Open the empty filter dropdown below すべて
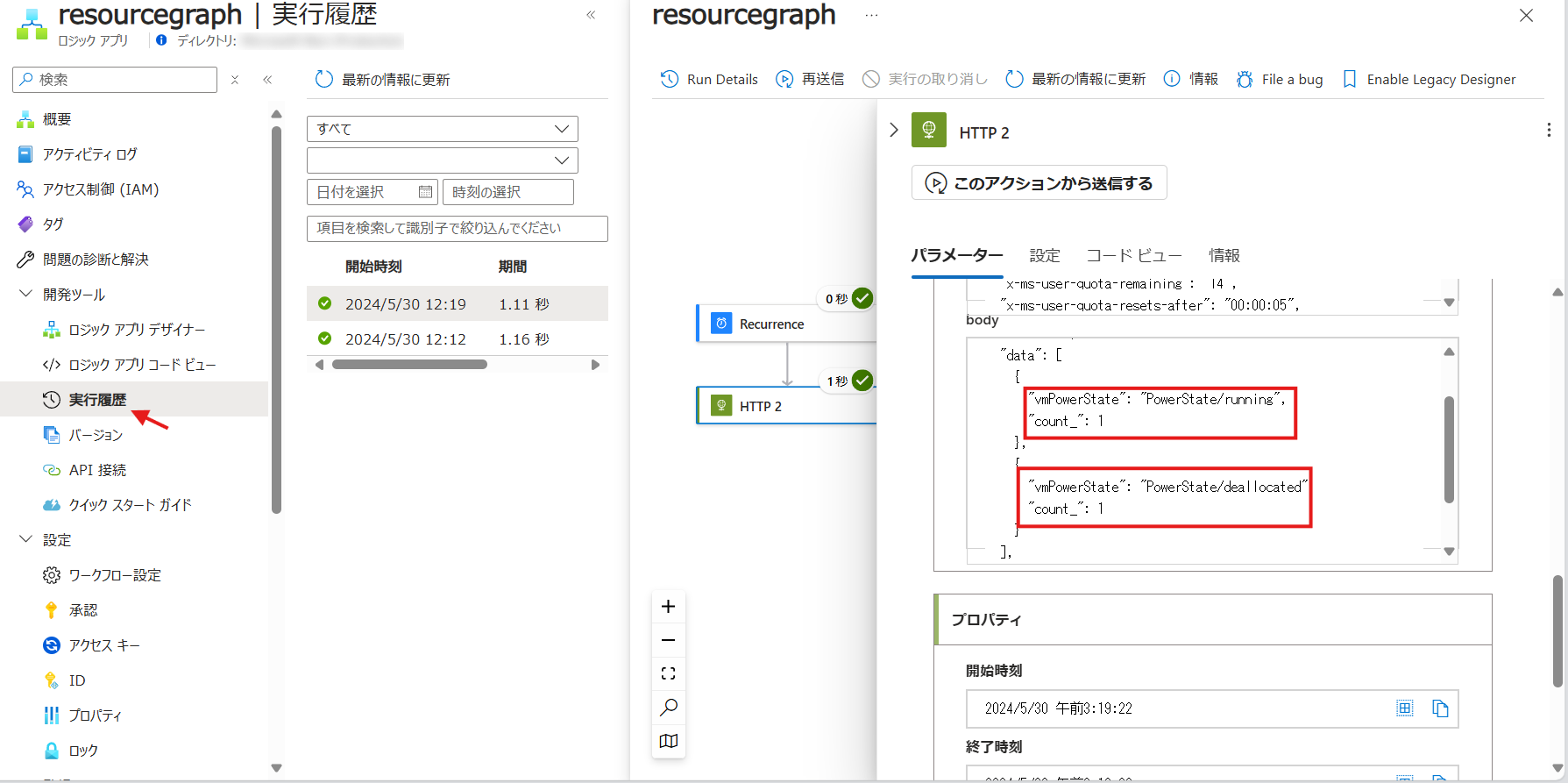Viewport: 1568px width, 783px height. pos(443,160)
